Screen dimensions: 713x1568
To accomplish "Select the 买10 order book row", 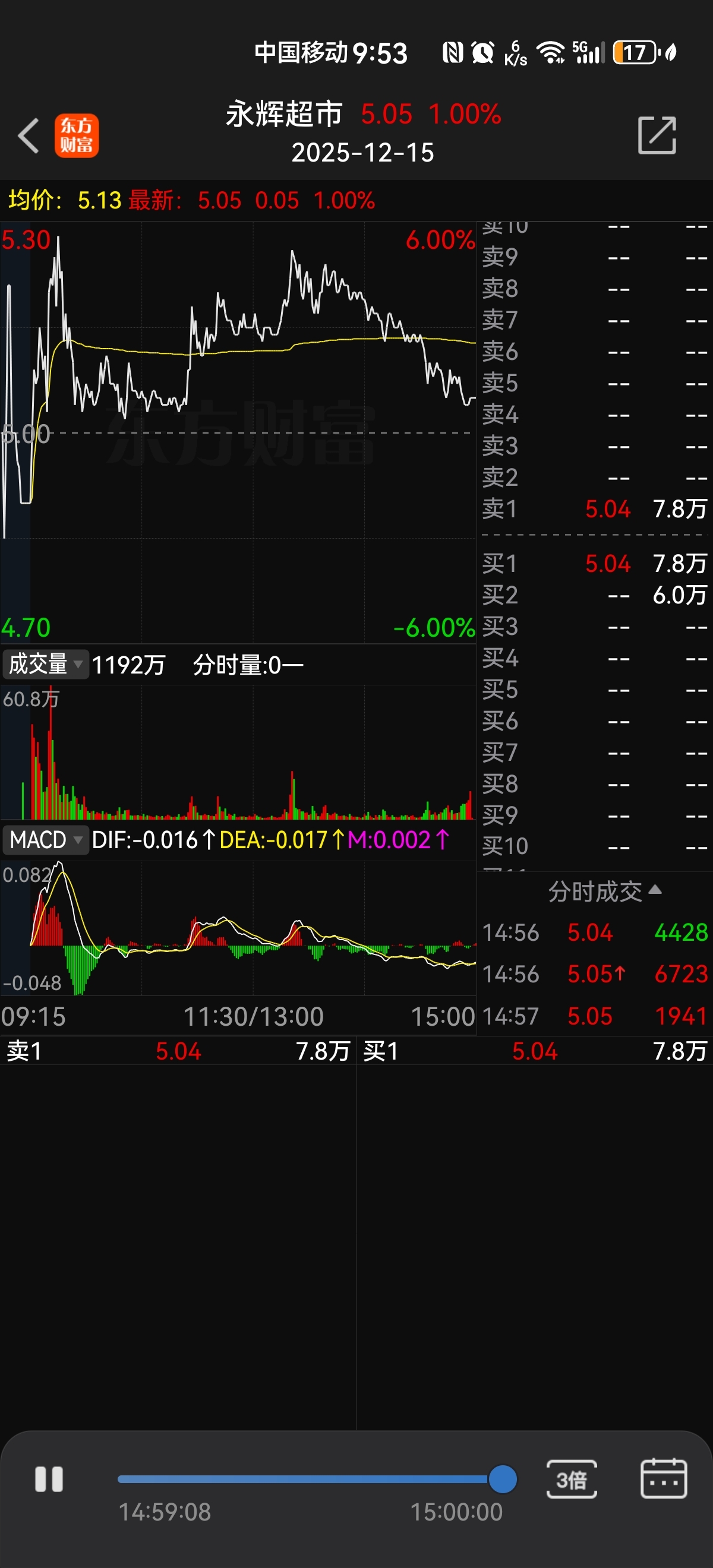I will pyautogui.click(x=595, y=846).
